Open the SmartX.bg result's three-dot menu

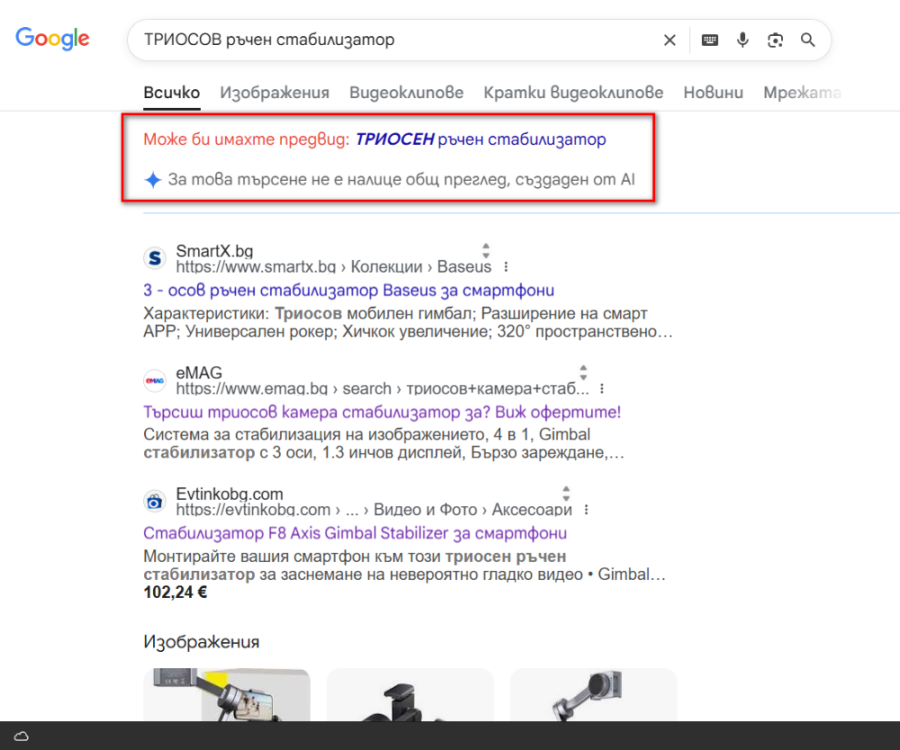(506, 267)
